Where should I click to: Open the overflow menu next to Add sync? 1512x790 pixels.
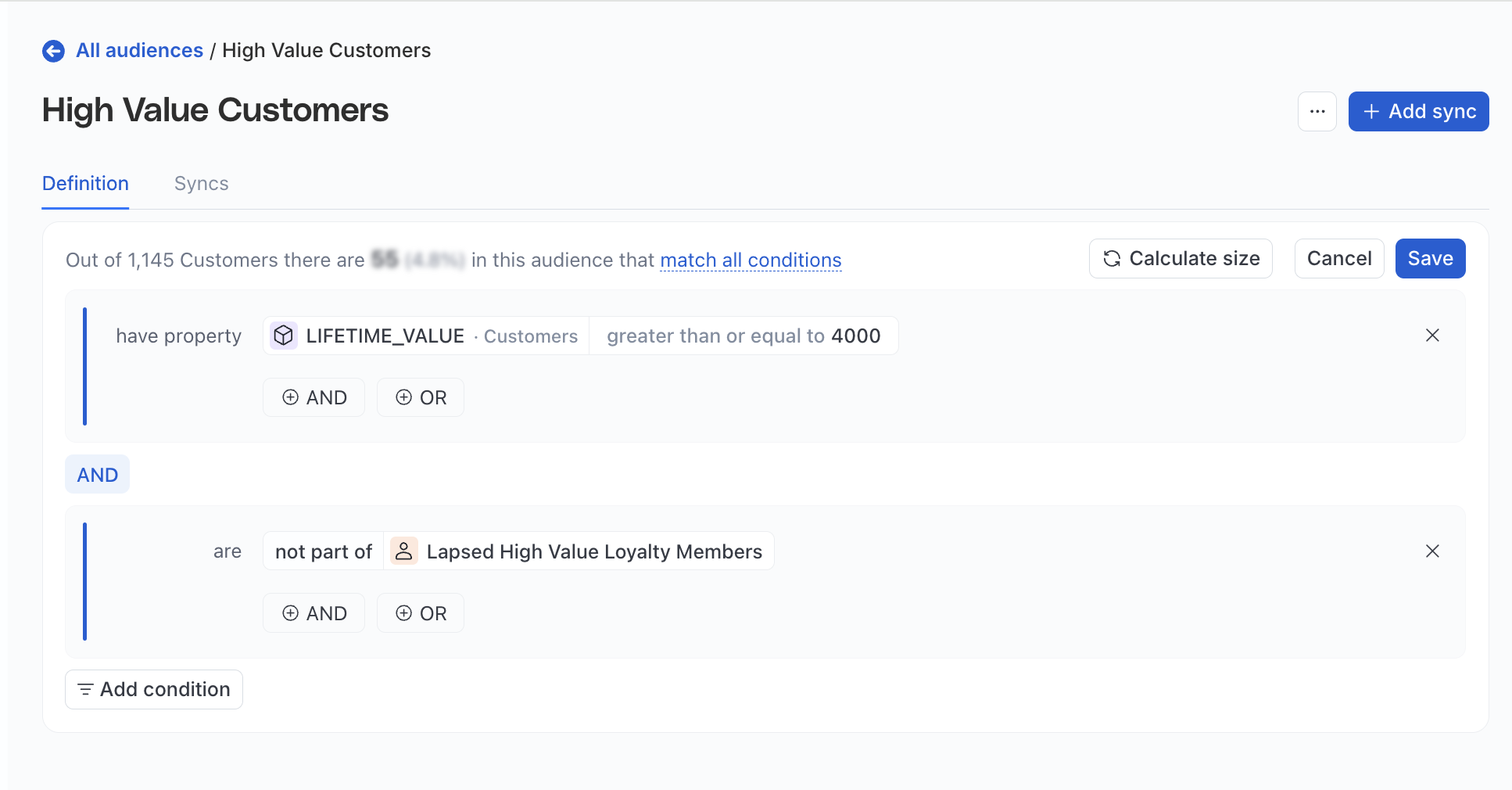(x=1317, y=111)
